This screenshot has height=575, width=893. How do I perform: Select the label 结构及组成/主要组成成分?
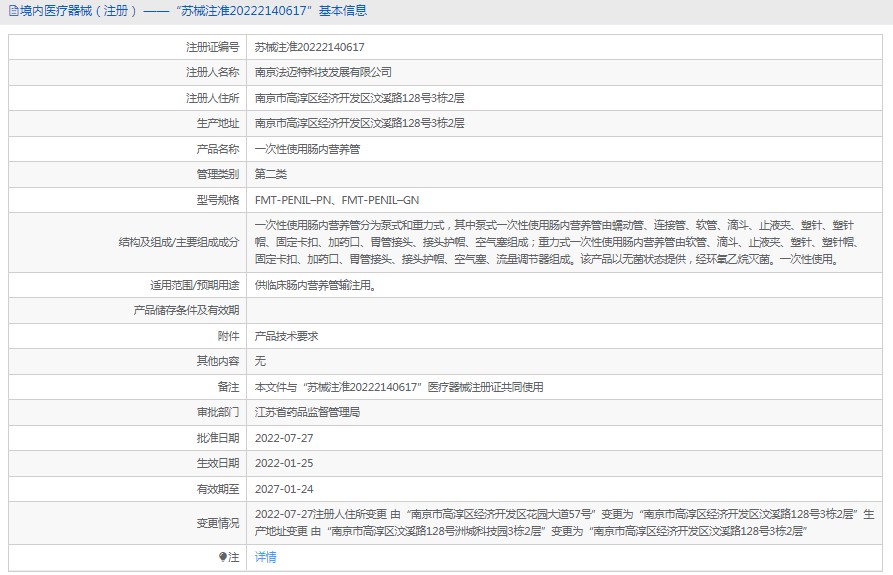coord(179,243)
